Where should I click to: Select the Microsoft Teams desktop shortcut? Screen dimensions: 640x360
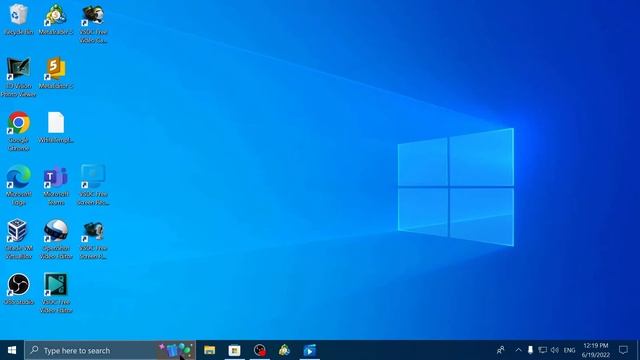pos(56,185)
